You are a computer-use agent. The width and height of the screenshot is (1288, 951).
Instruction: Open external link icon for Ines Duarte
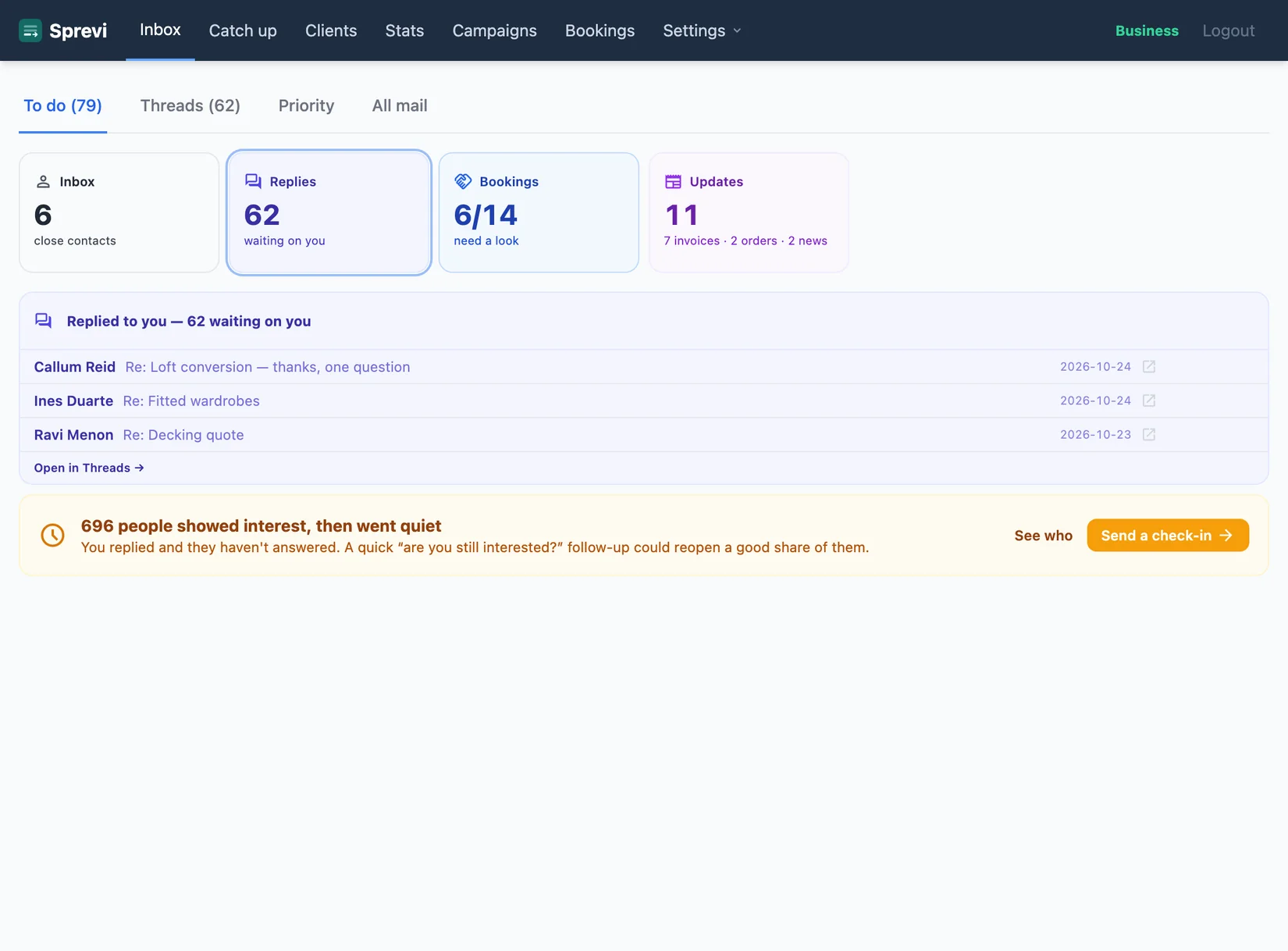(1149, 401)
